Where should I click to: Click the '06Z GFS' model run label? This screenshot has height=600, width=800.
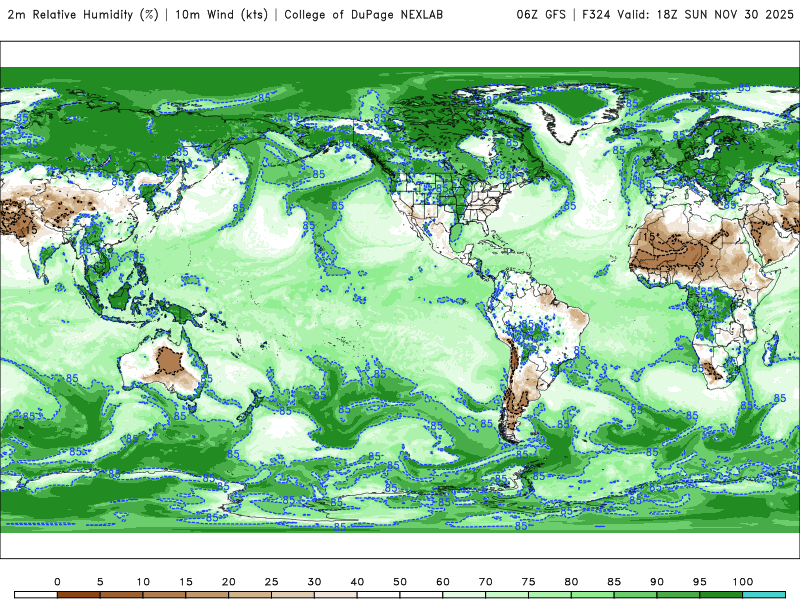tap(541, 15)
